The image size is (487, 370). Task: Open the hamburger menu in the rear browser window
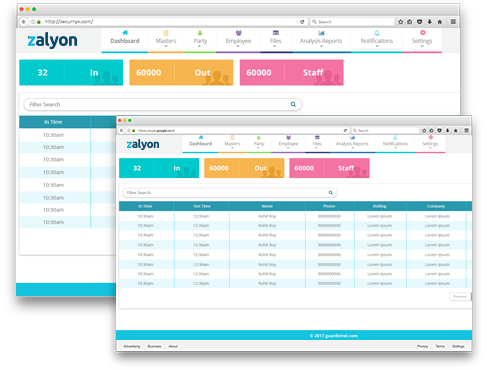pyautogui.click(x=453, y=22)
